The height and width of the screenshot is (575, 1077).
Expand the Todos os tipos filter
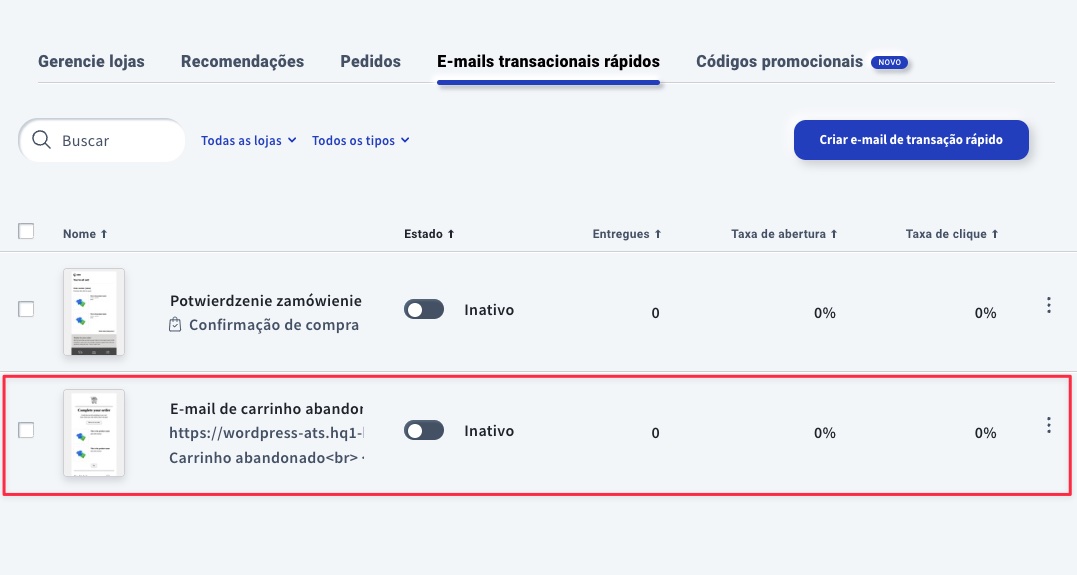click(x=361, y=140)
